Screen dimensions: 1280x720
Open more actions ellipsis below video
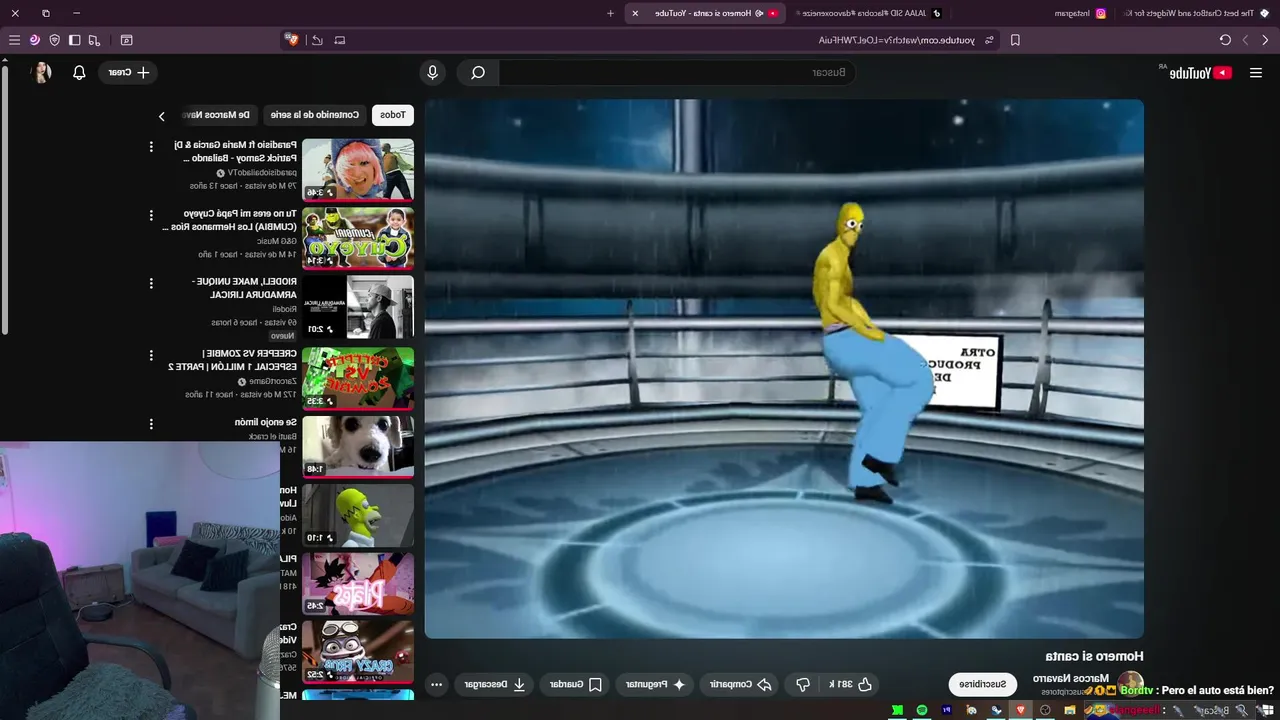pyautogui.click(x=436, y=684)
